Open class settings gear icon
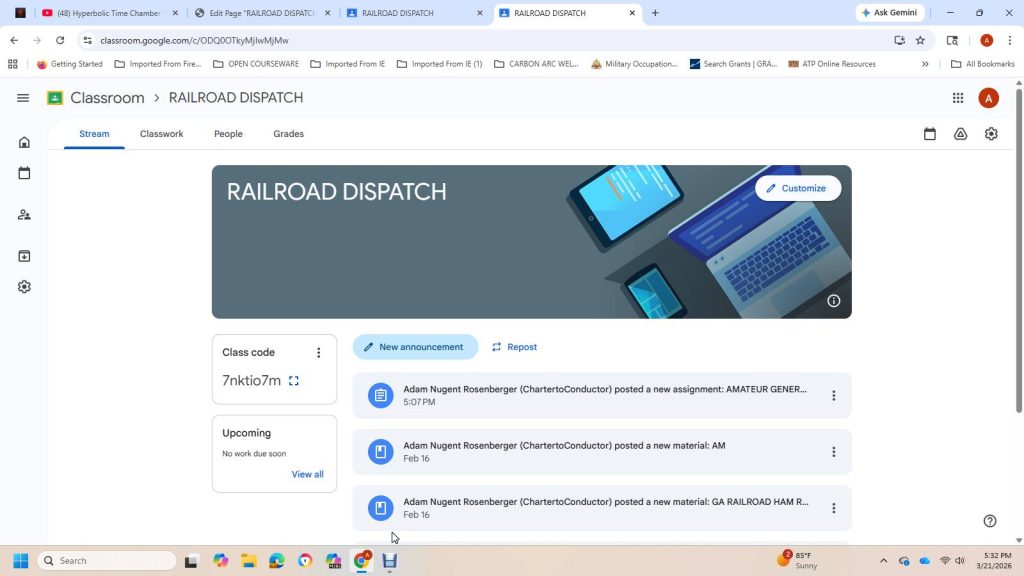 coord(991,134)
